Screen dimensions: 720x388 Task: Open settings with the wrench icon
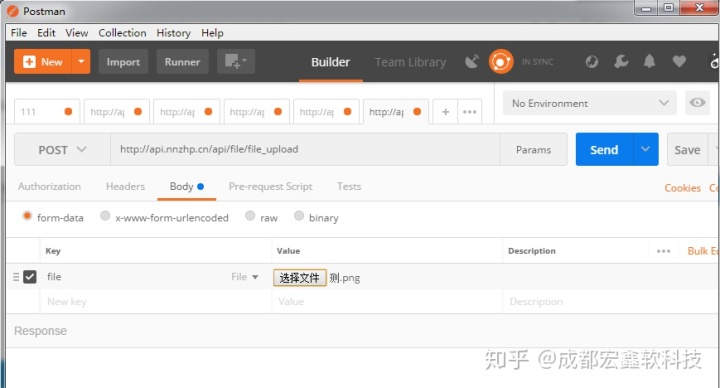point(621,62)
